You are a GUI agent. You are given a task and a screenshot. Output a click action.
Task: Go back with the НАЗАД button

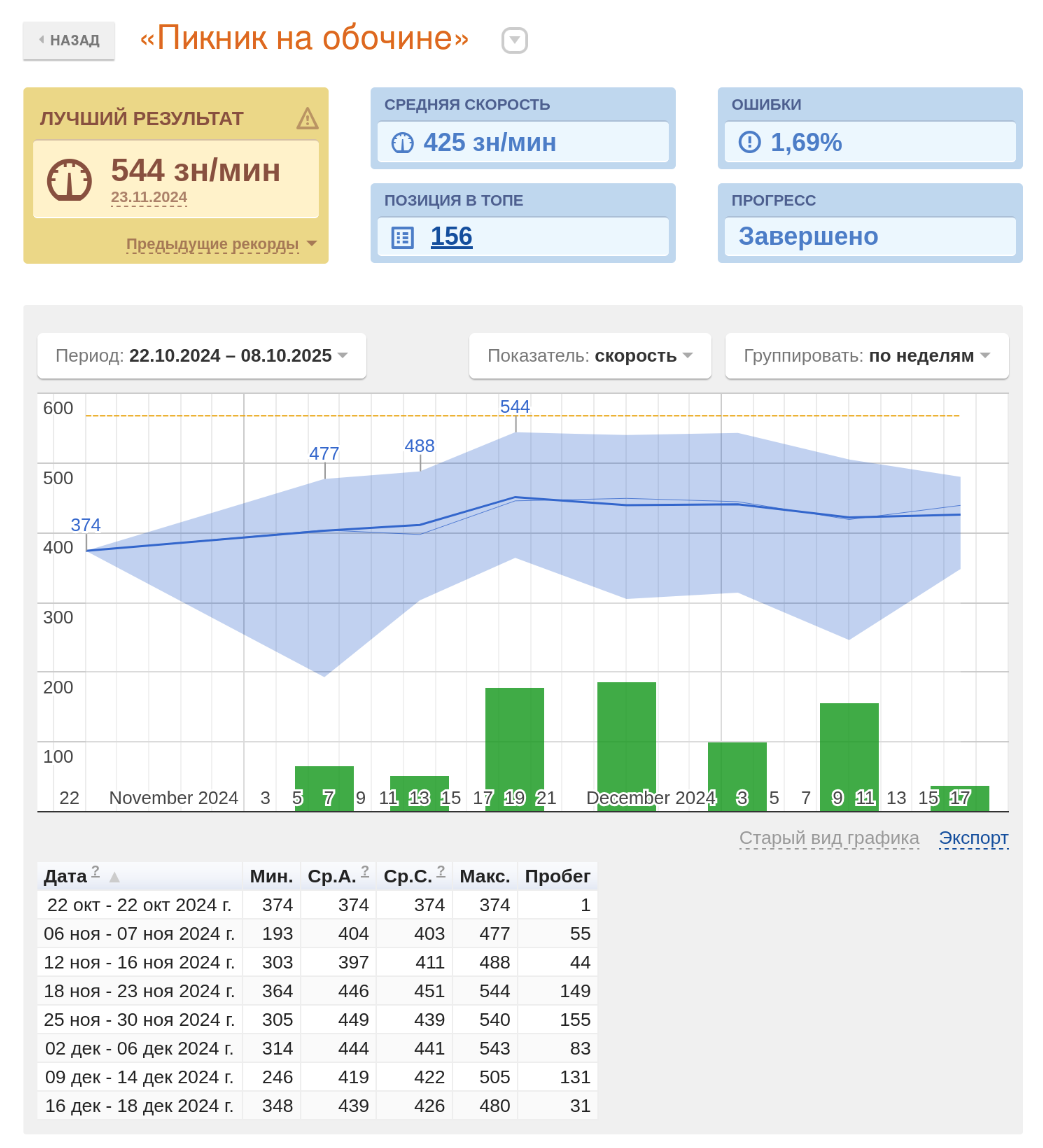pyautogui.click(x=69, y=40)
